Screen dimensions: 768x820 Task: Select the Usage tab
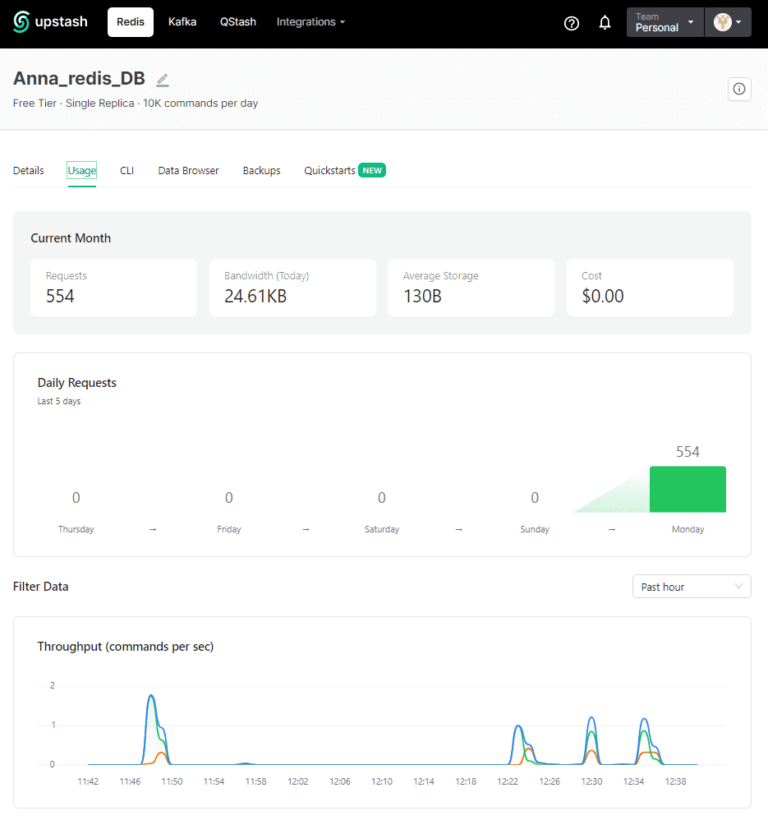tap(82, 171)
